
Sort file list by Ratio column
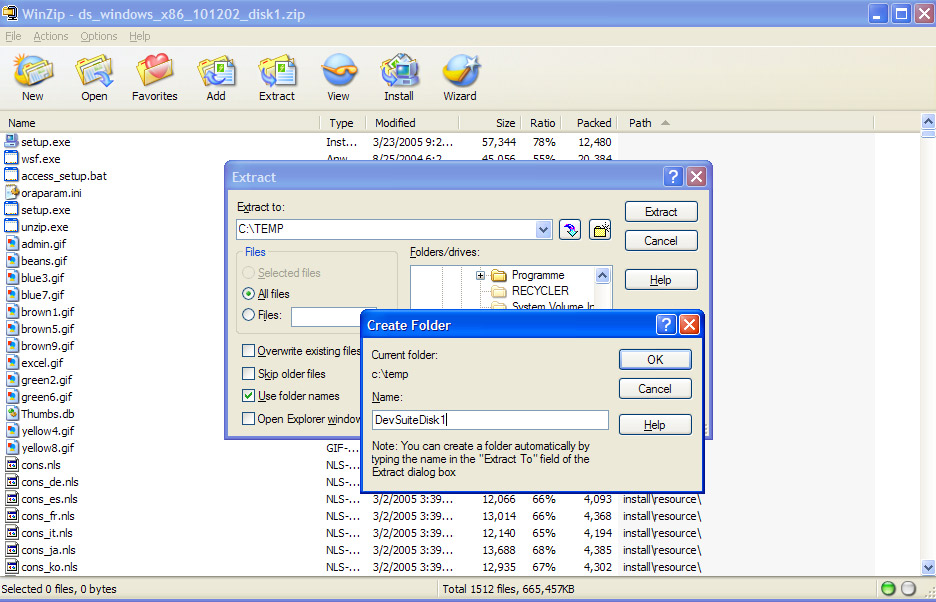coord(542,123)
